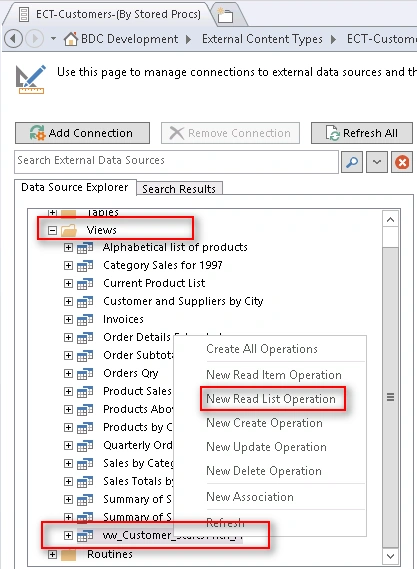The height and width of the screenshot is (569, 417).
Task: Open the new tab icon
Action: pyautogui.click(x=225, y=15)
